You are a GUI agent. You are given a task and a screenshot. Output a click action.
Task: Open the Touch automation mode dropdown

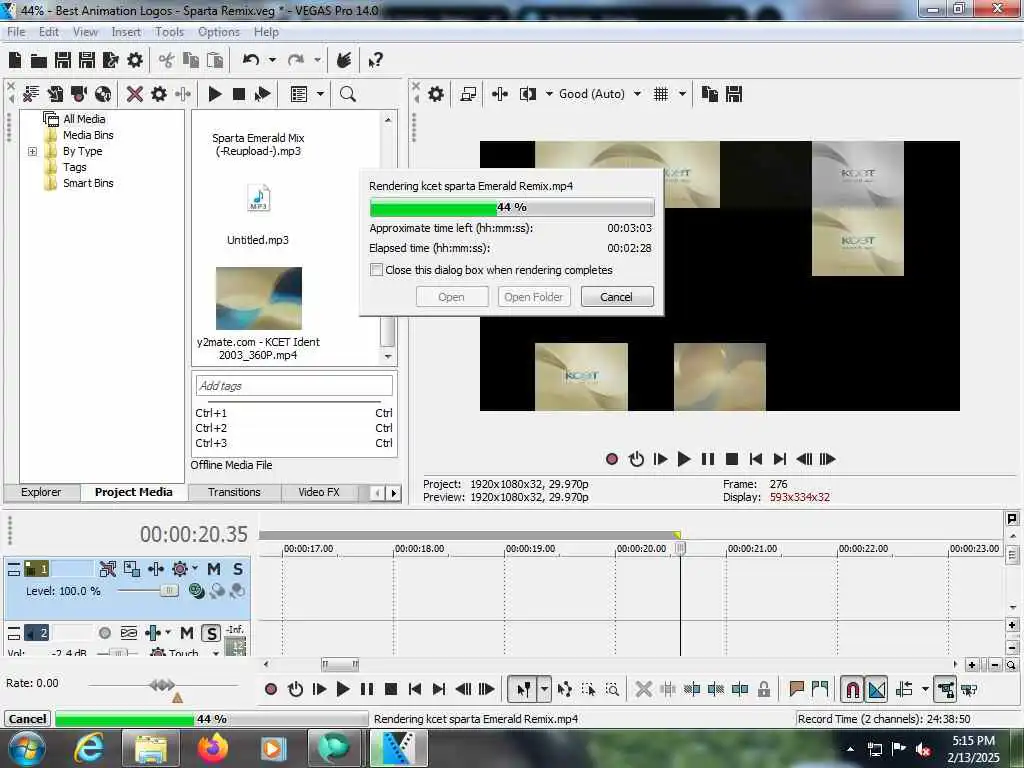(216, 652)
